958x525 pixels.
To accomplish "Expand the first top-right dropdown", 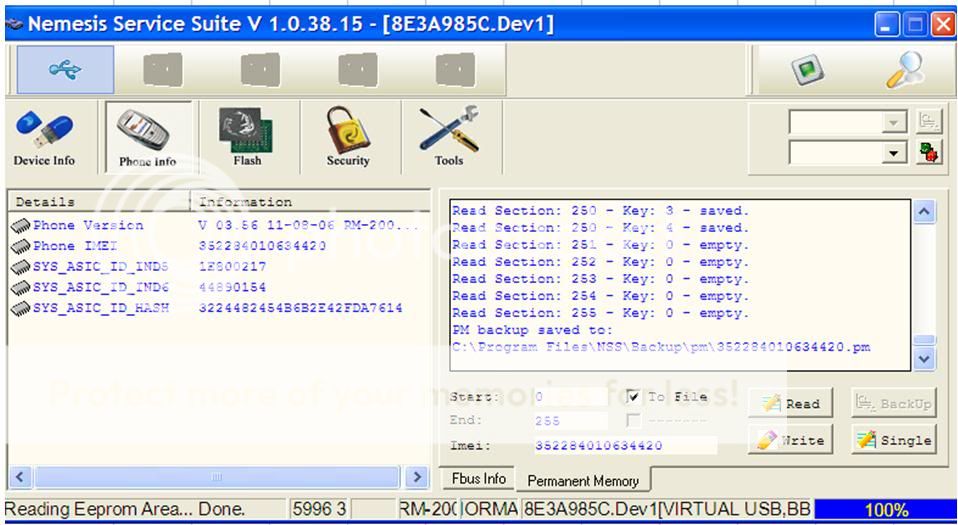I will (893, 122).
